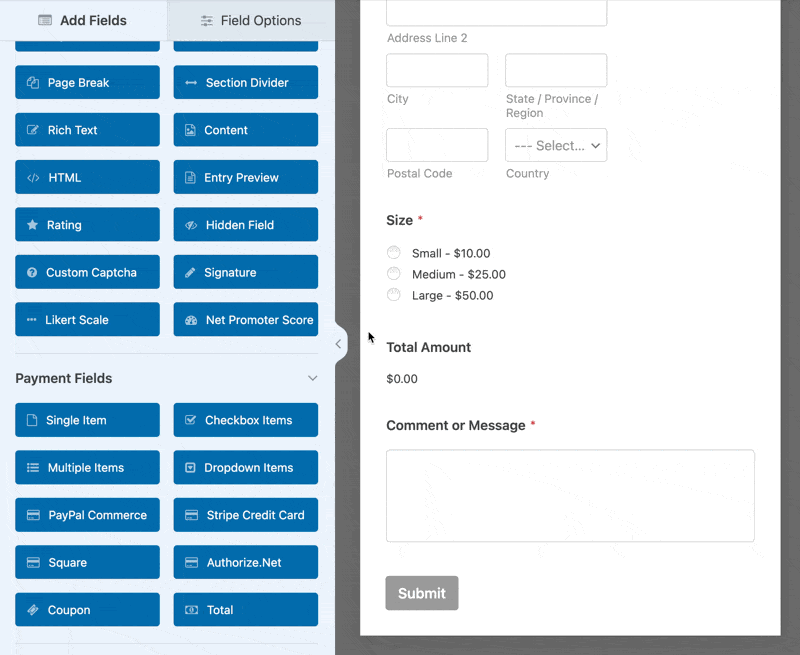Switch to the Field Options tab

tap(251, 20)
